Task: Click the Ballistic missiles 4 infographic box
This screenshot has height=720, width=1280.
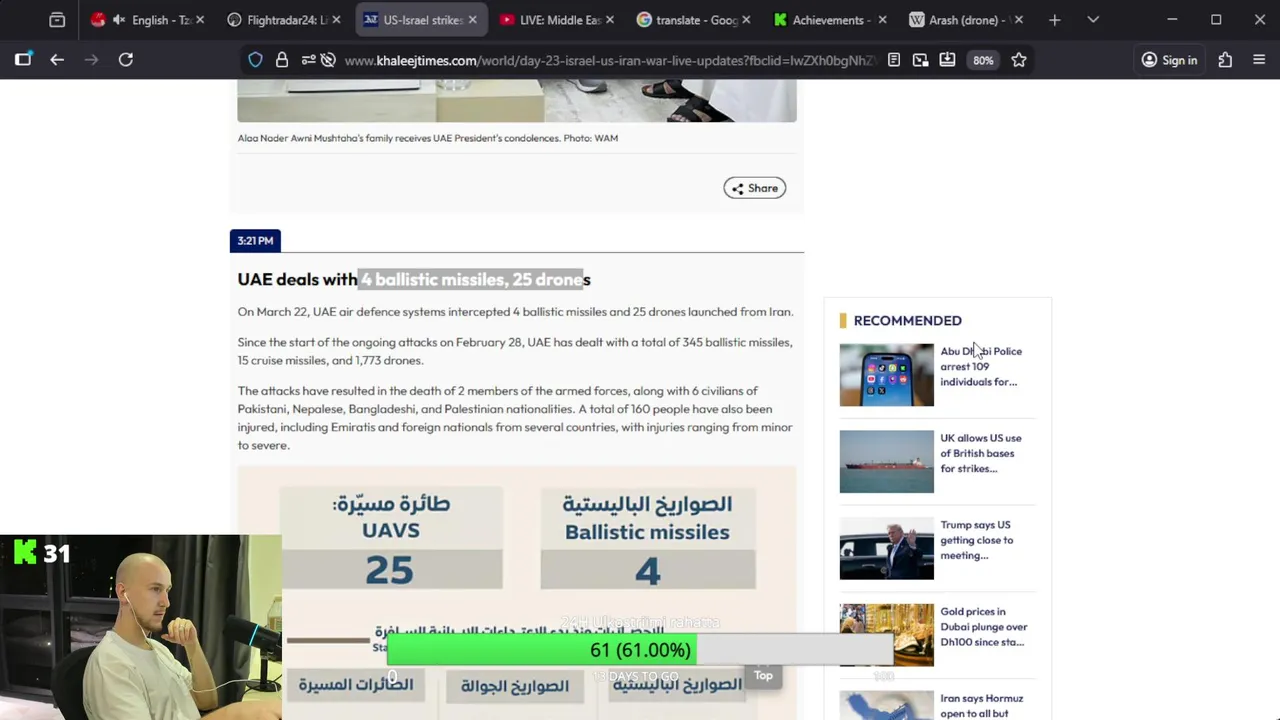Action: click(648, 538)
